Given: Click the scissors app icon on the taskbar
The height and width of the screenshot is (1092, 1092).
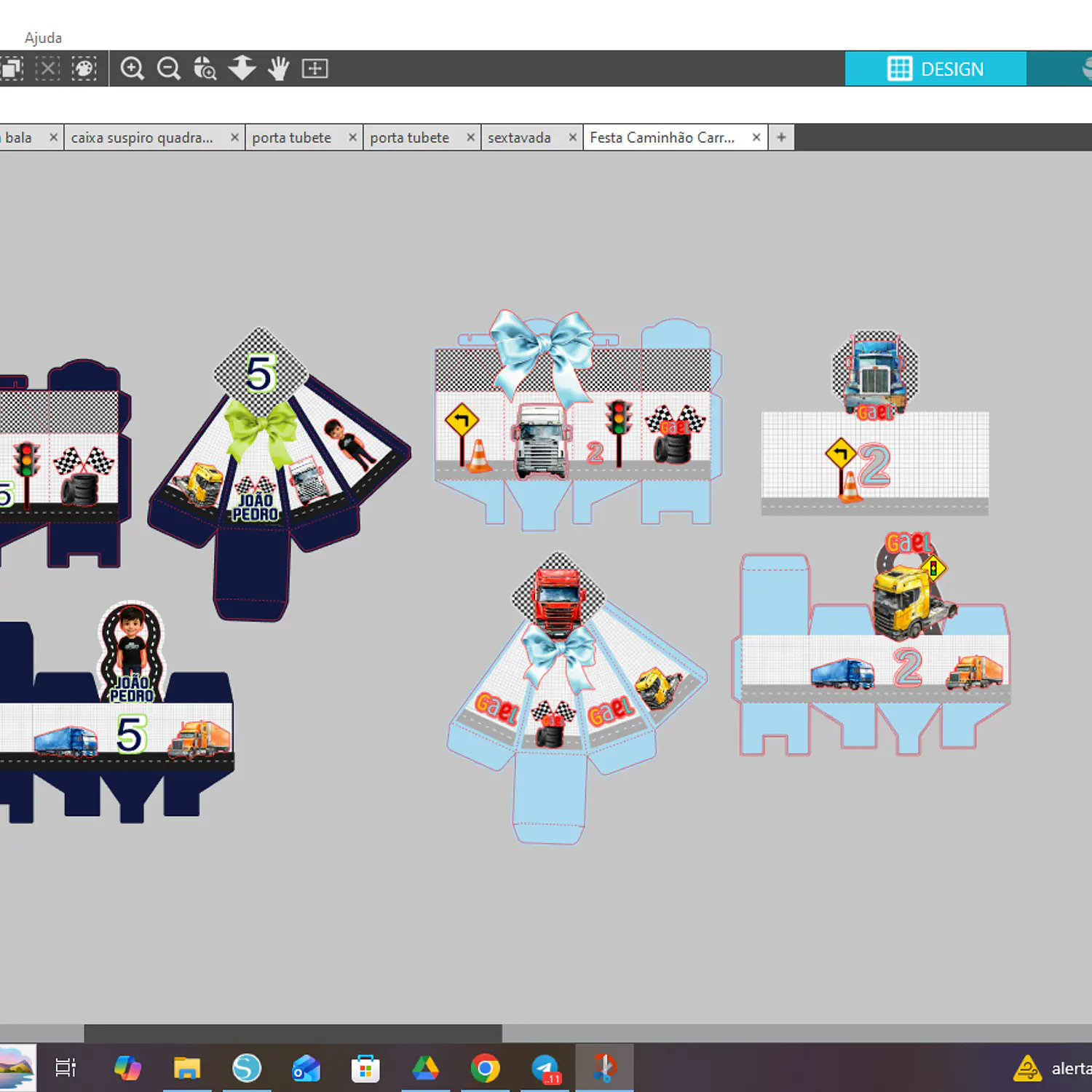Looking at the screenshot, I should (x=604, y=1068).
